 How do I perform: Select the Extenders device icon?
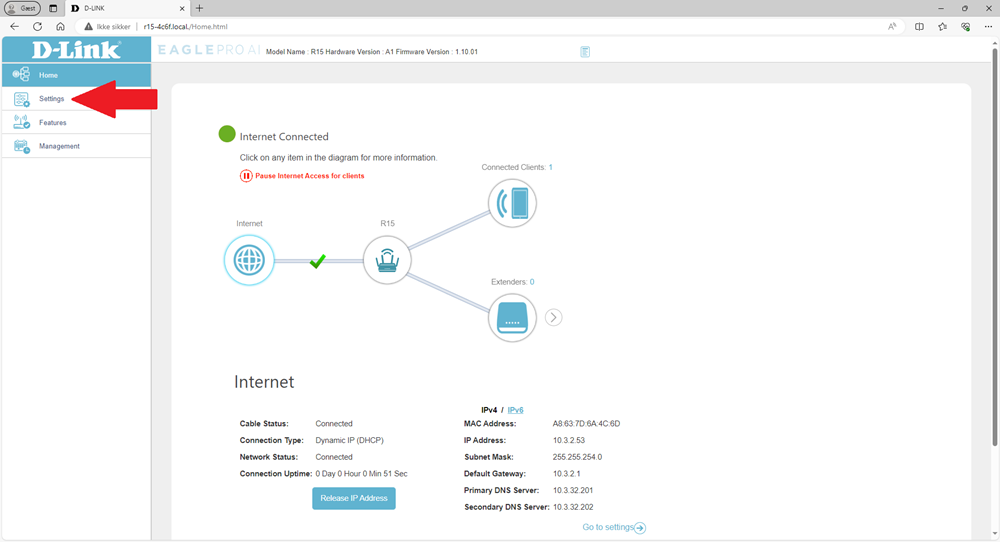[x=512, y=318]
